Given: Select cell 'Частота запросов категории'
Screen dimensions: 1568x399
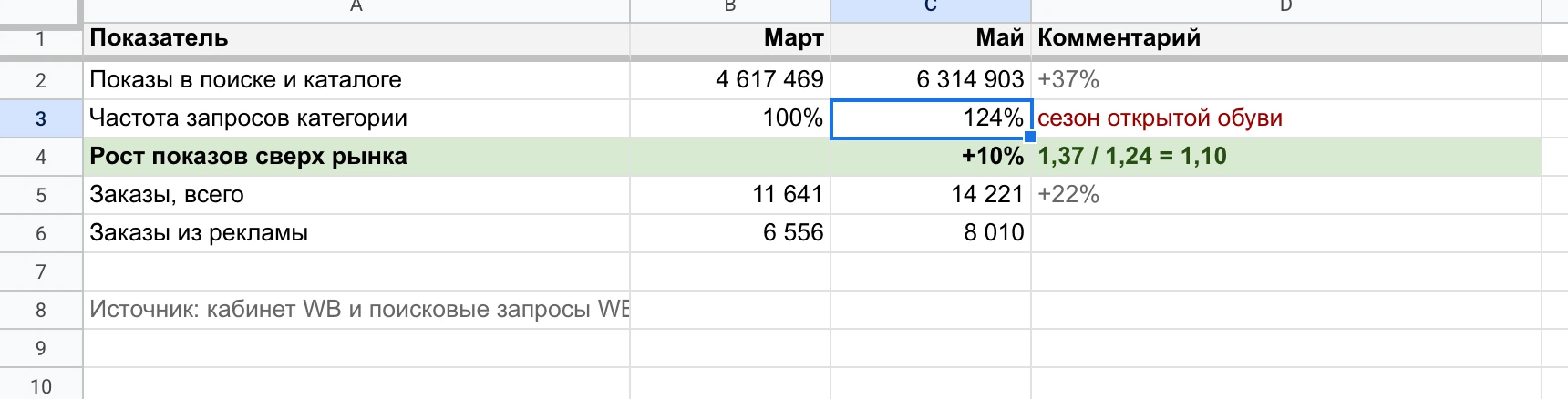Looking at the screenshot, I should [x=356, y=118].
